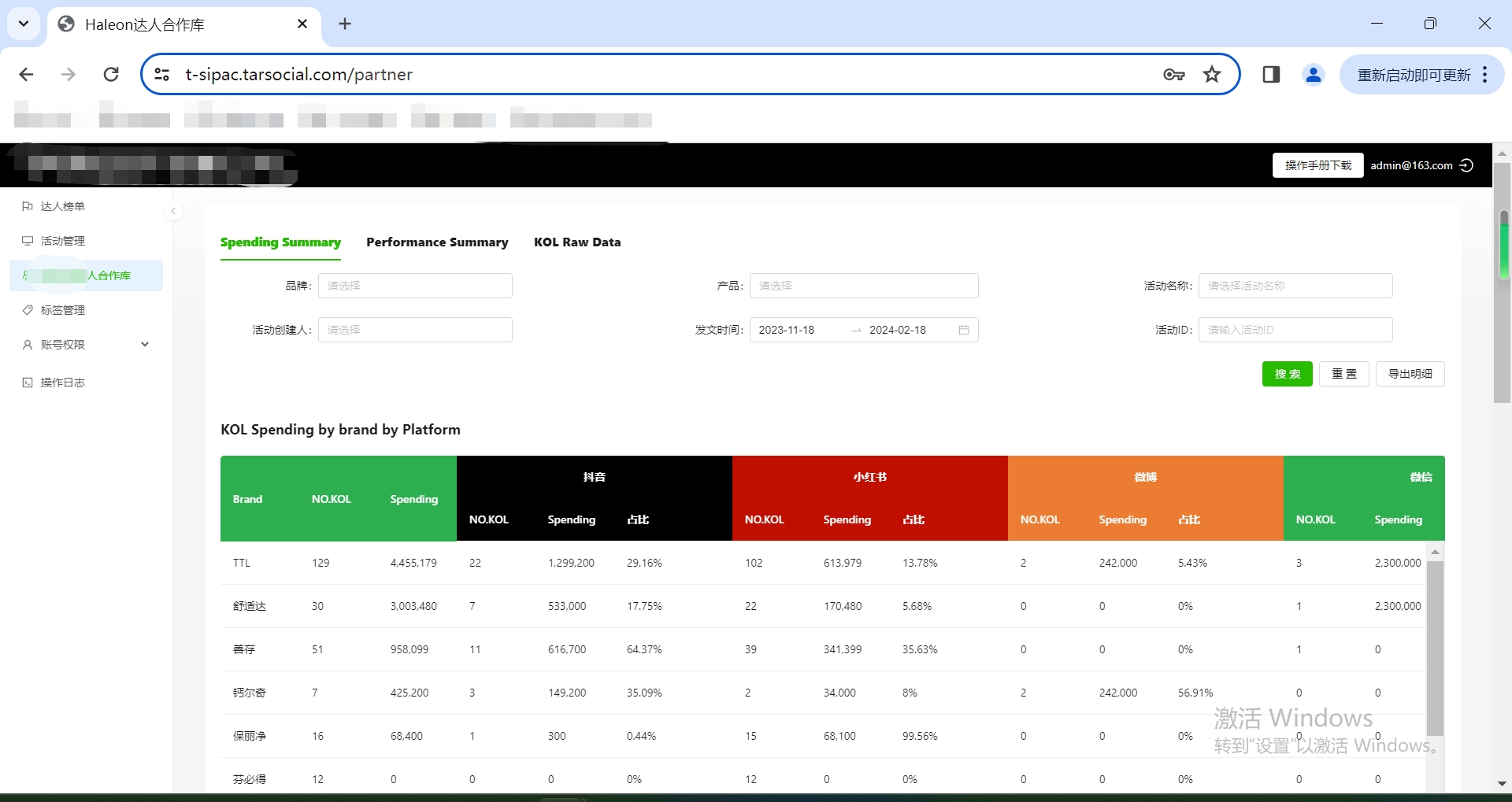
Task: Click the TTL row label
Action: [242, 563]
